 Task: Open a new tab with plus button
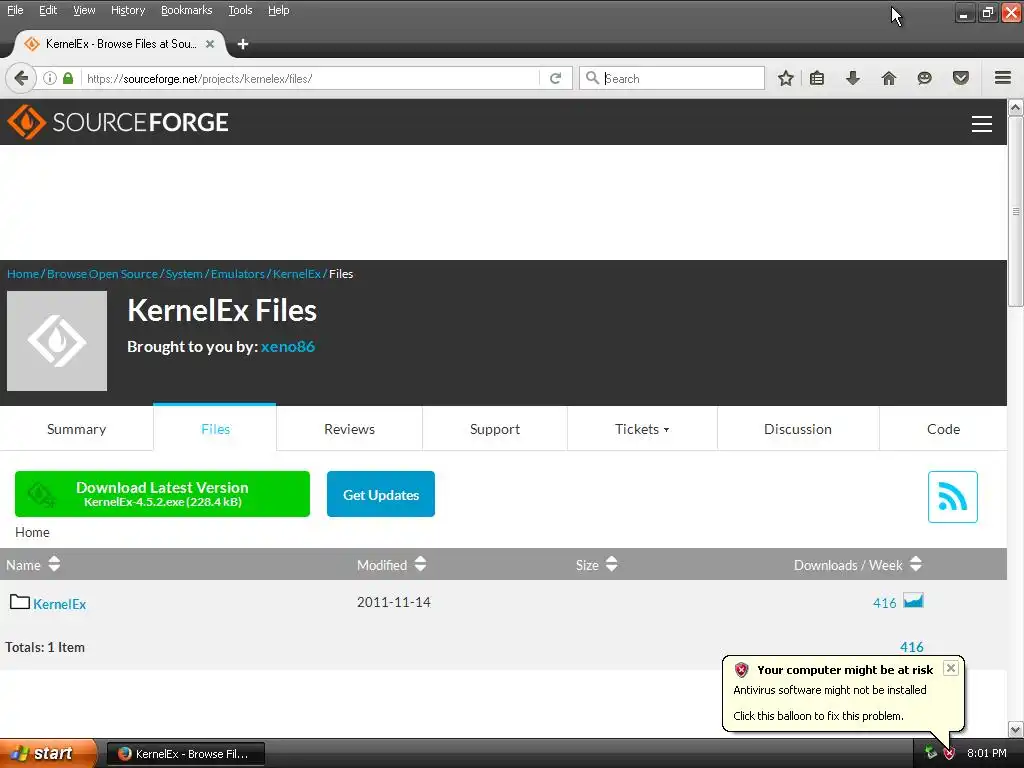(x=243, y=44)
